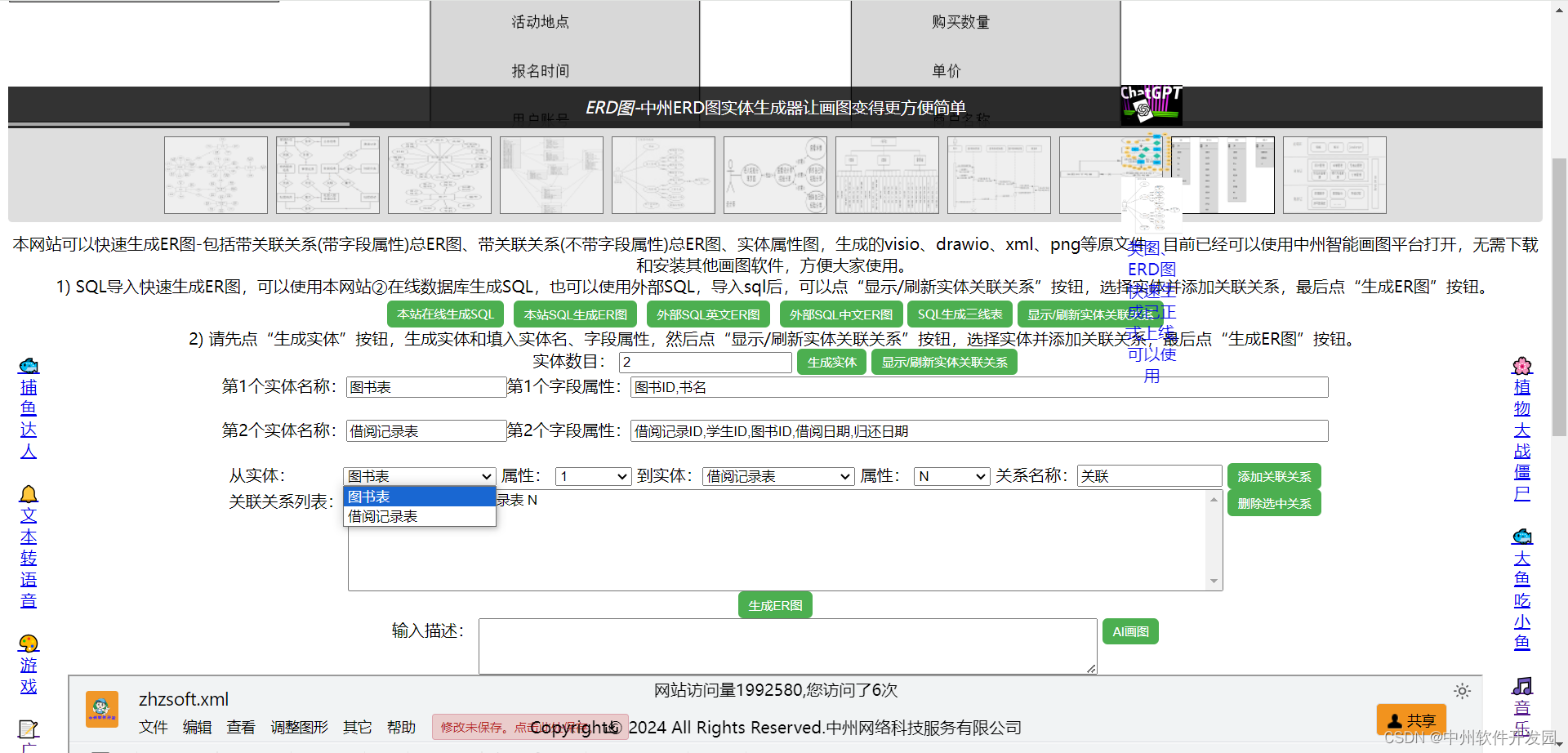Toggle the editor sun theme icon
Image resolution: width=1568 pixels, height=753 pixels.
coord(1462,691)
